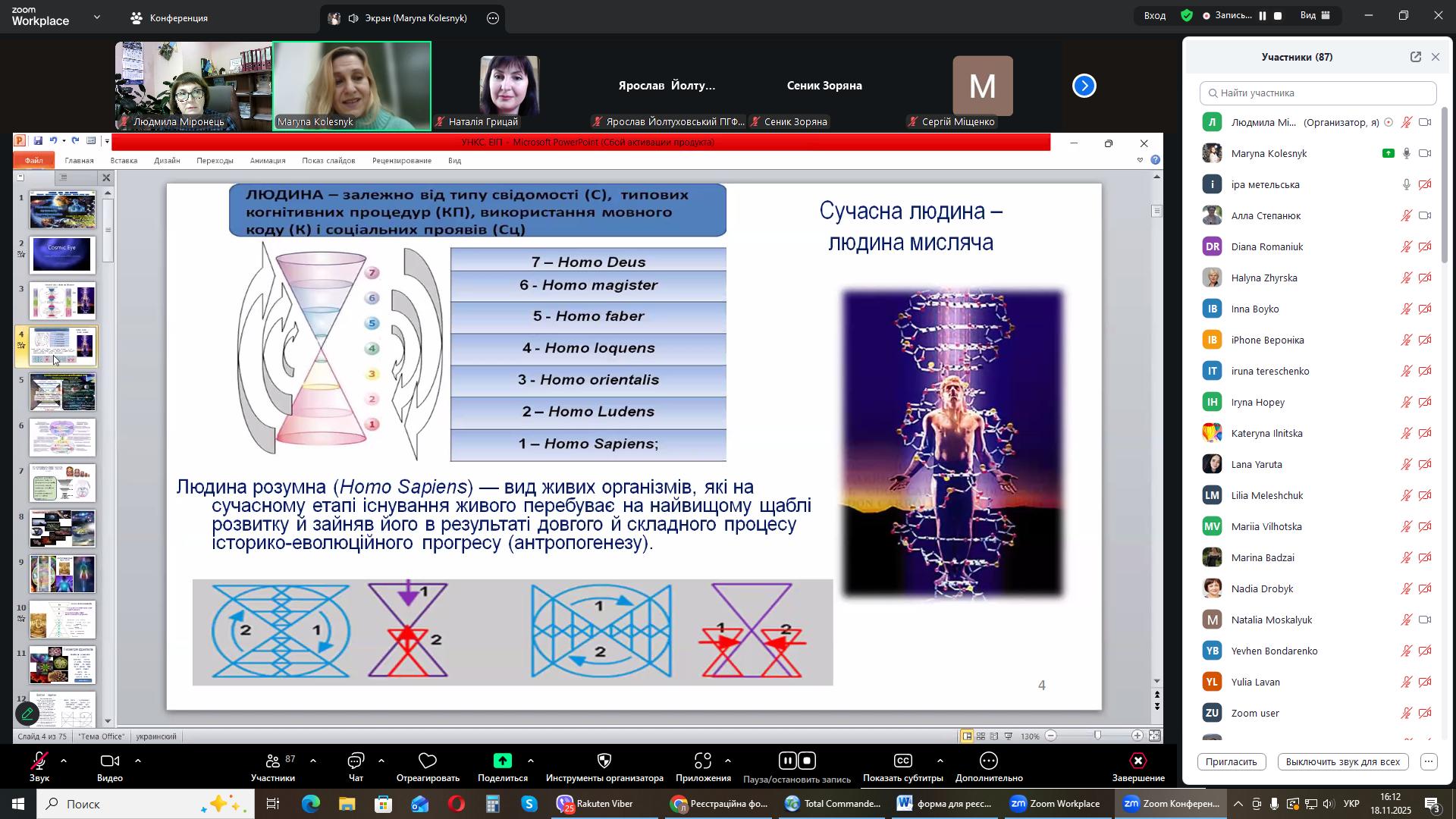Unmute audio with the Звук microphone button
The height and width of the screenshot is (819, 1456).
point(39,761)
